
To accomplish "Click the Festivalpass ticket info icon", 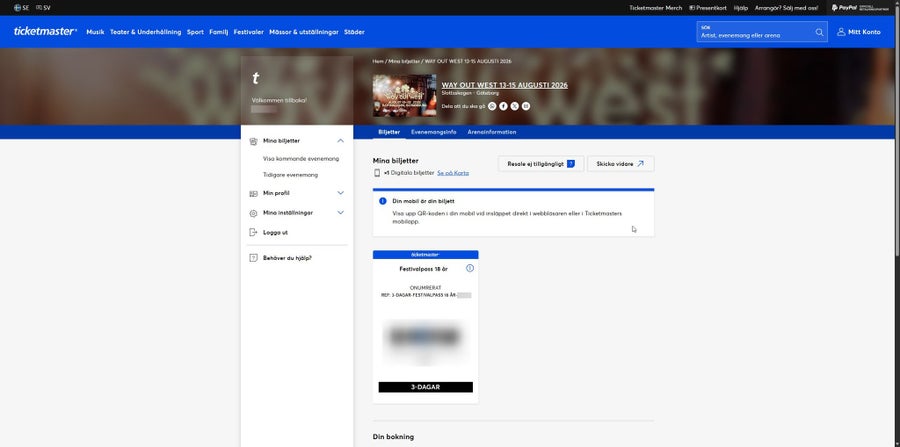I will (x=470, y=268).
